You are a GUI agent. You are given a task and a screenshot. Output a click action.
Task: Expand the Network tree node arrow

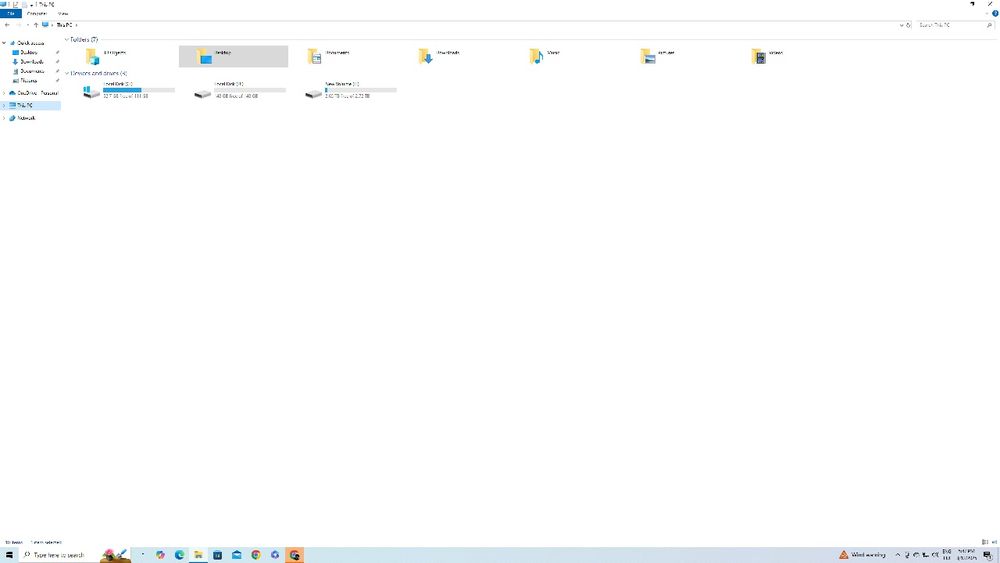(4, 118)
